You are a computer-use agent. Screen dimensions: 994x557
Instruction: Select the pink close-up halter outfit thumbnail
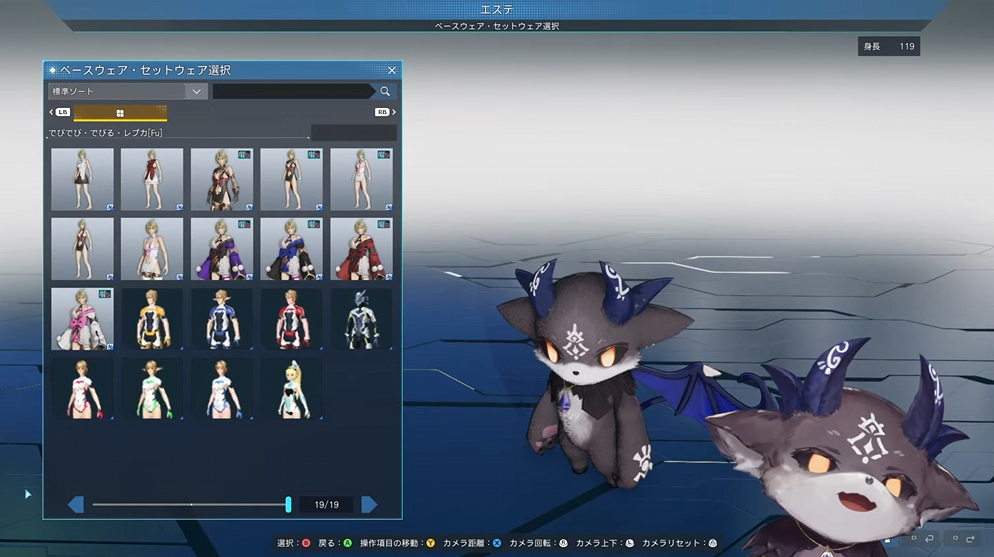pos(152,249)
